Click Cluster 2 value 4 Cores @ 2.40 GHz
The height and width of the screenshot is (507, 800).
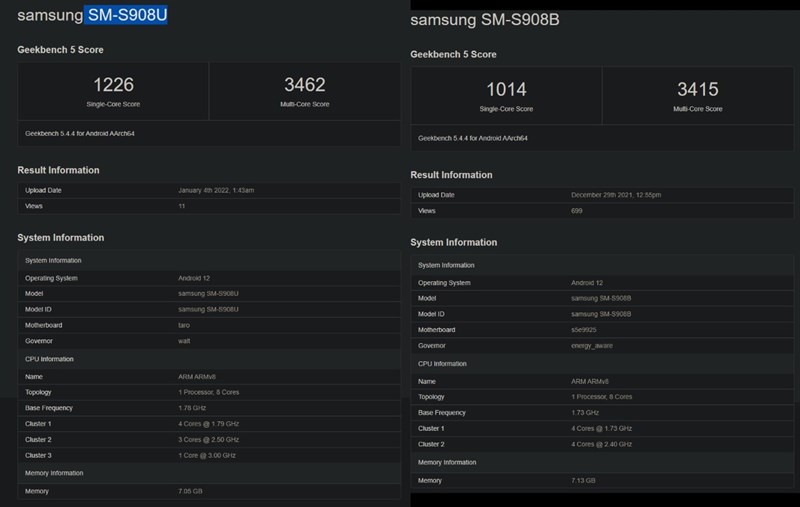click(601, 444)
